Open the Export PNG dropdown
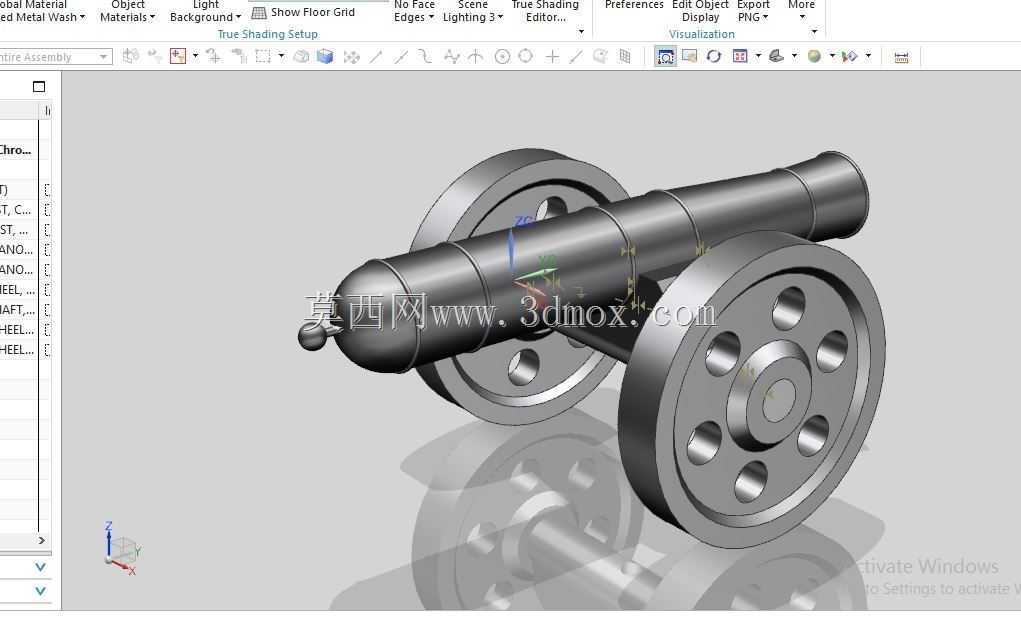1021x626 pixels. 753,11
